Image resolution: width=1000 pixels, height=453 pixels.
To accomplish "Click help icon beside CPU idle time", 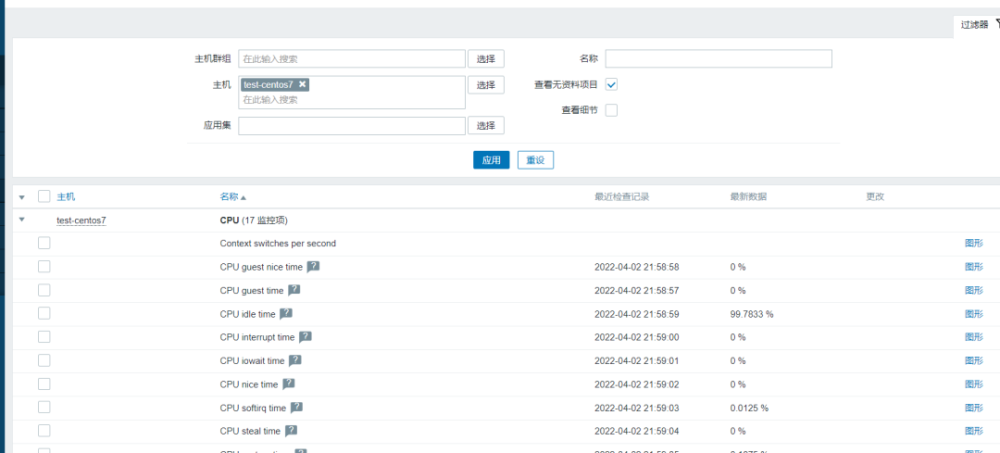I will click(286, 314).
